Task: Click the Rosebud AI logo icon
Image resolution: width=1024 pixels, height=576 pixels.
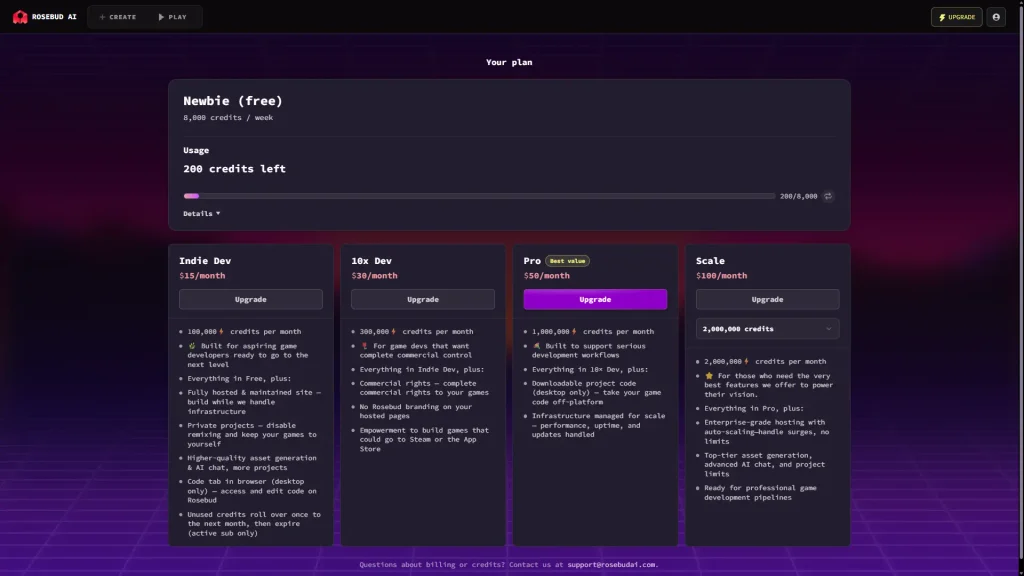Action: [x=20, y=17]
